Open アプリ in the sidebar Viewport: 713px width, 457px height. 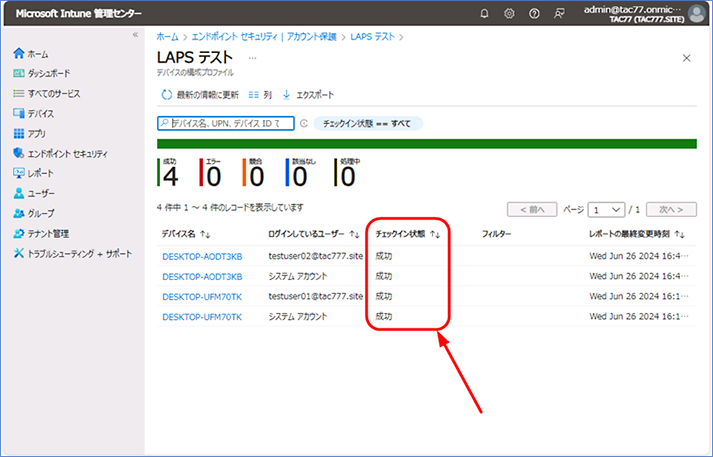[x=30, y=134]
